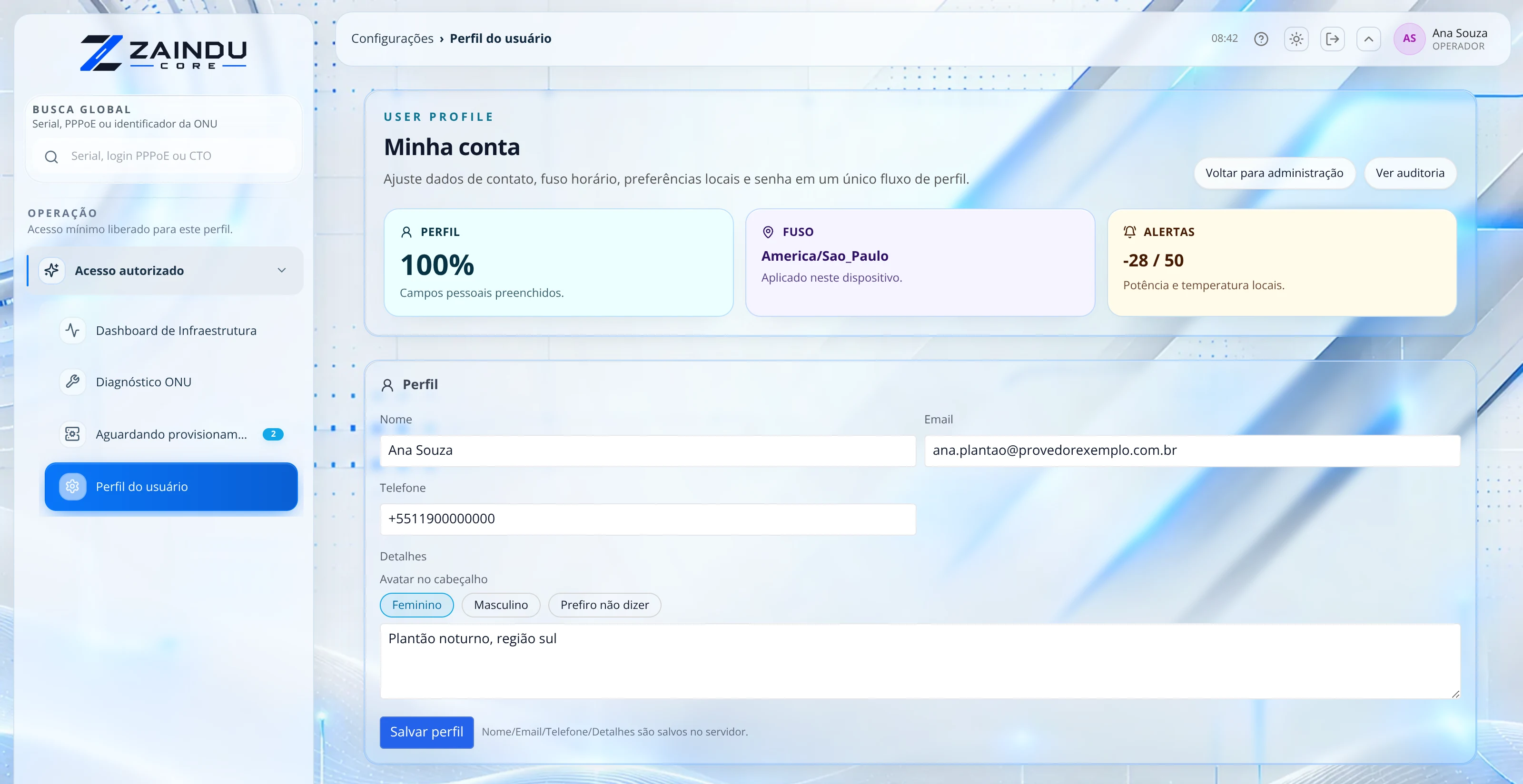Click the Minha conta heading
Screen dimensions: 1523x784
452,147
